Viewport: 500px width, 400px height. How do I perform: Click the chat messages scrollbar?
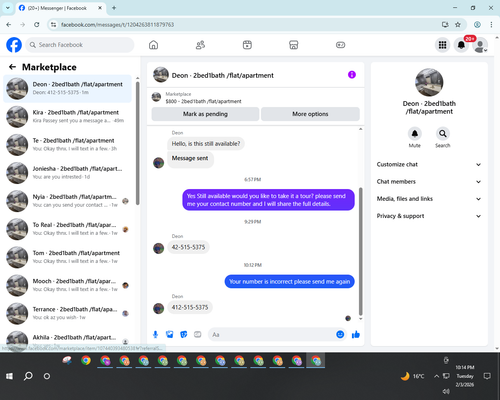coord(360,252)
